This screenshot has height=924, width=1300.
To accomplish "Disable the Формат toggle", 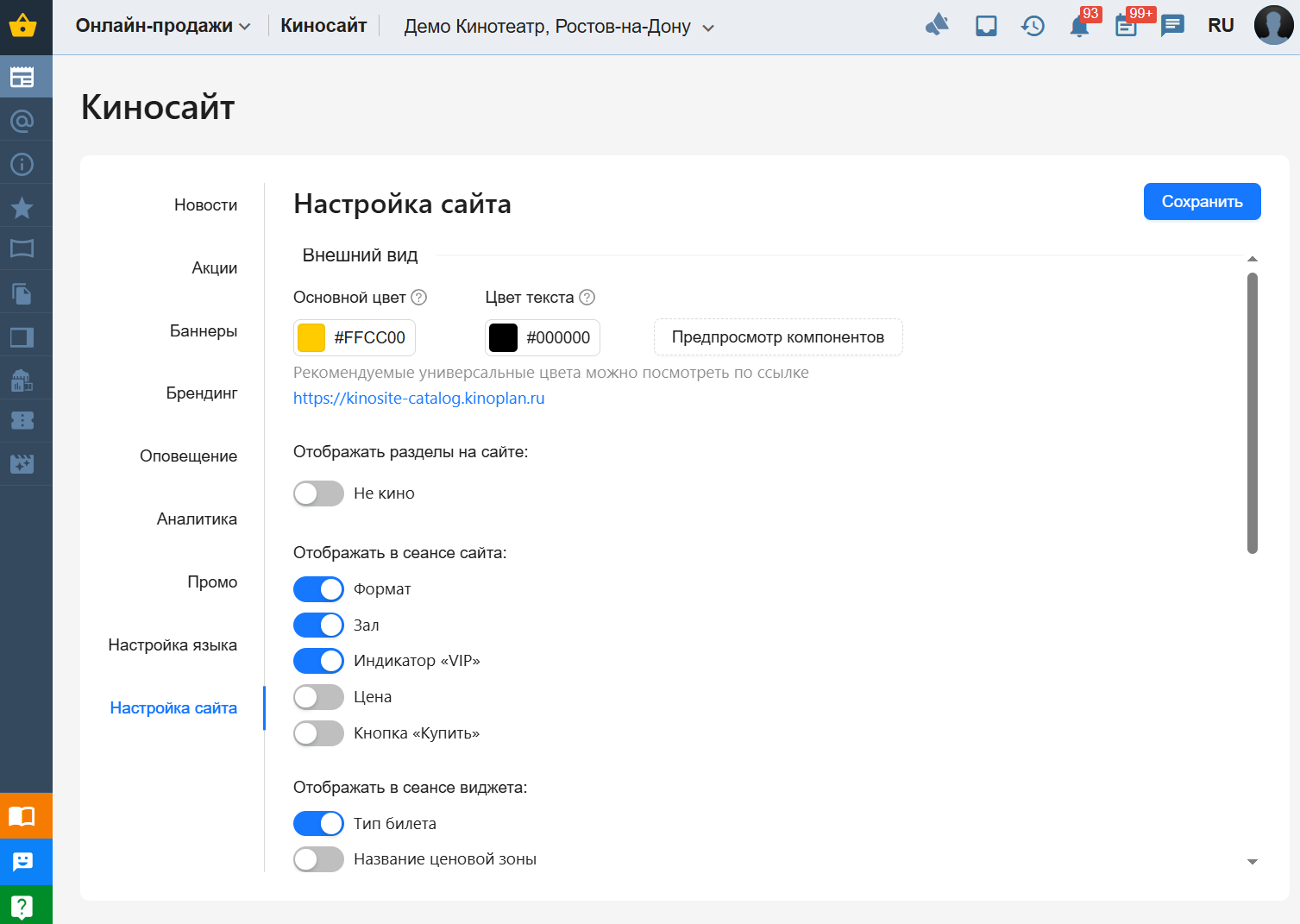I will (x=318, y=589).
